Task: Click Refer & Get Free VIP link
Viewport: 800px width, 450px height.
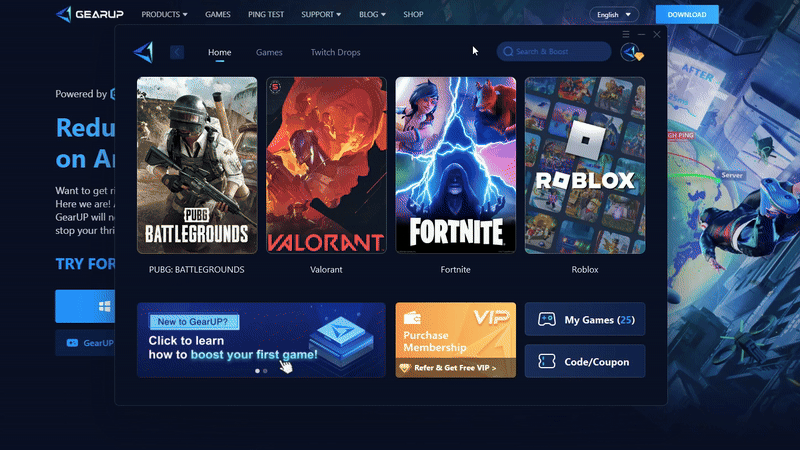Action: tap(455, 367)
